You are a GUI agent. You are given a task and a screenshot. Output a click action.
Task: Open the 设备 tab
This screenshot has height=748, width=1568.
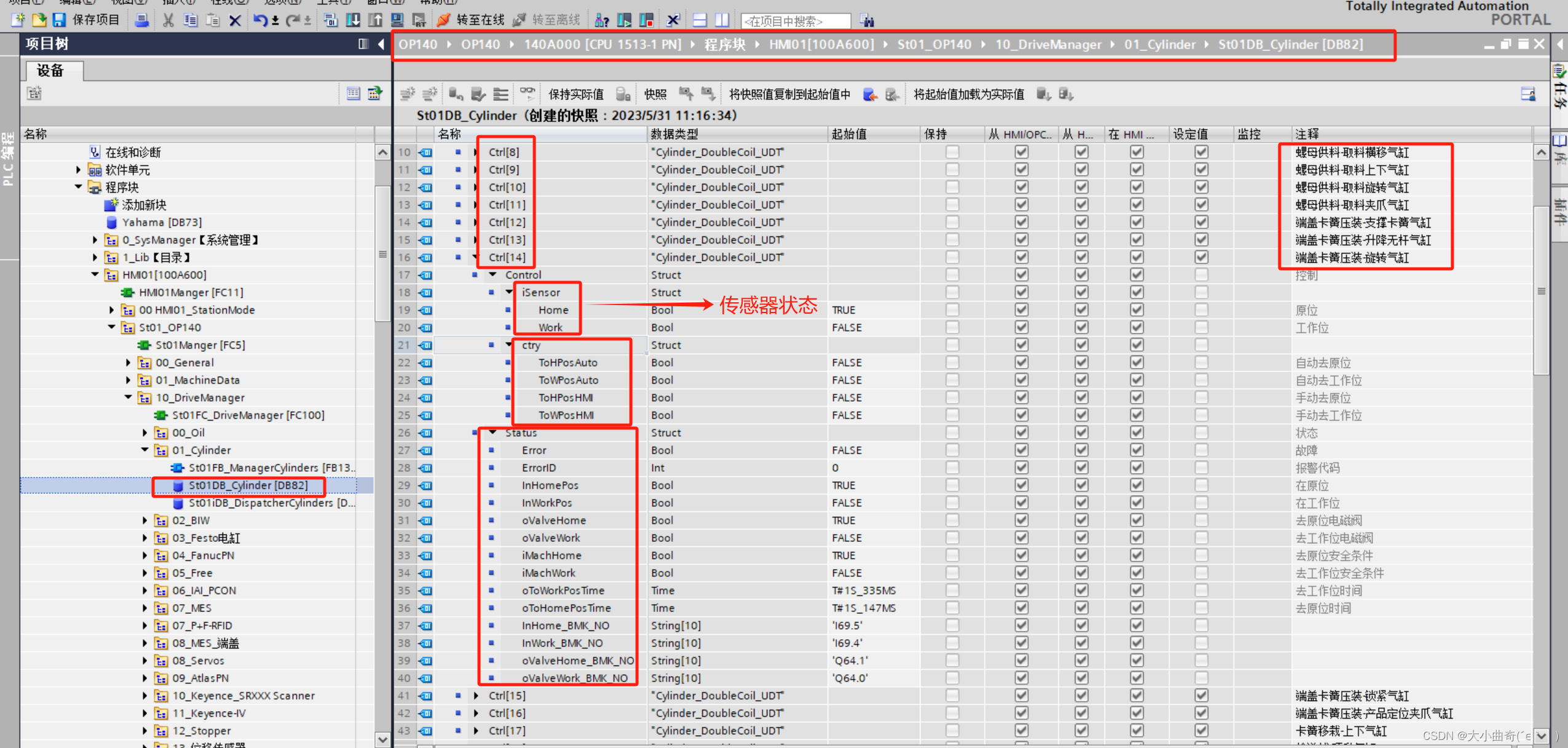tap(51, 71)
